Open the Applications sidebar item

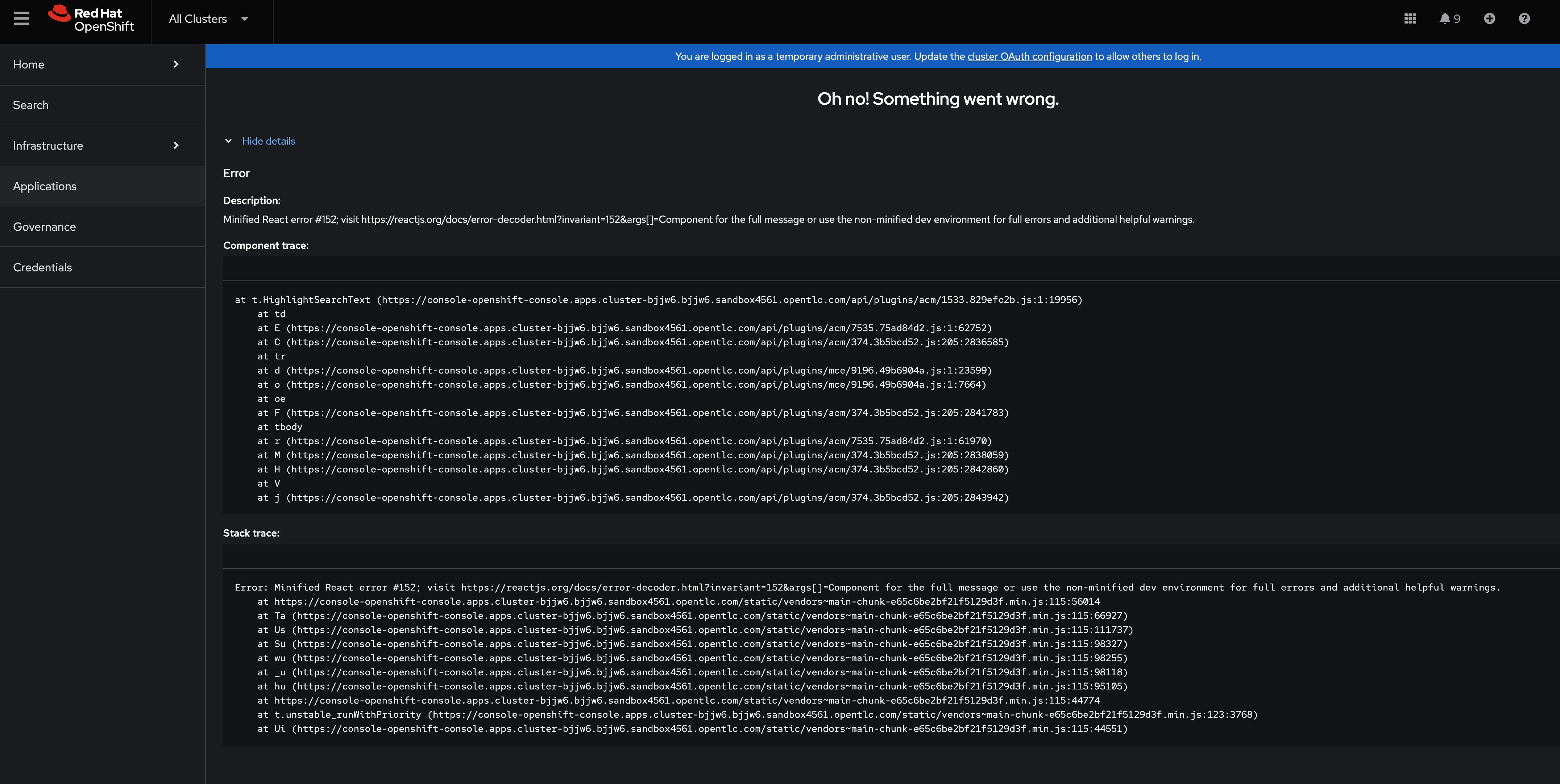pos(45,186)
